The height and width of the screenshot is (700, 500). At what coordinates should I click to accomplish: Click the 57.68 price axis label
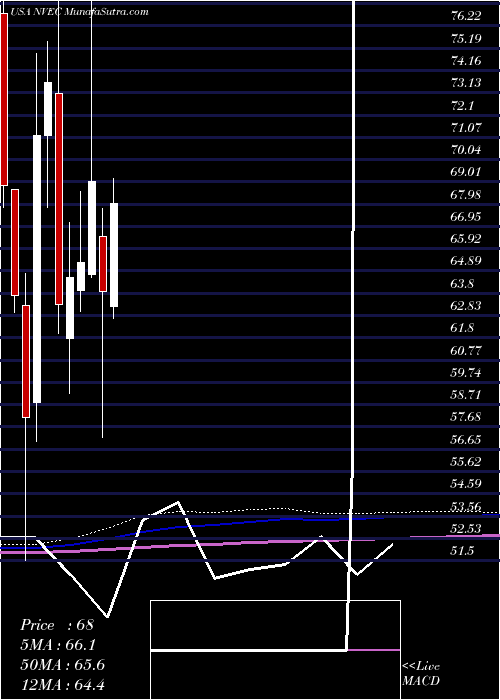click(466, 417)
